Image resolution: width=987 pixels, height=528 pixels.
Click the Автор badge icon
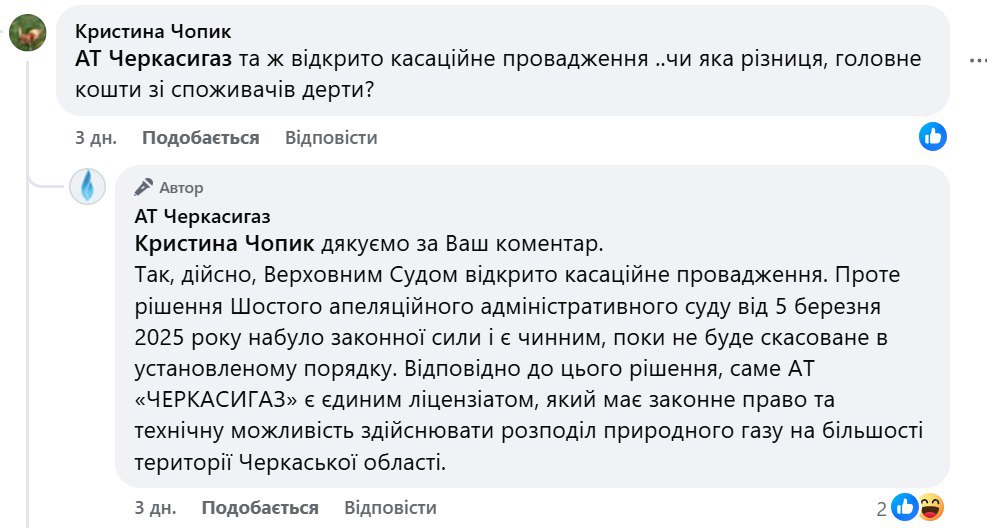(x=144, y=187)
